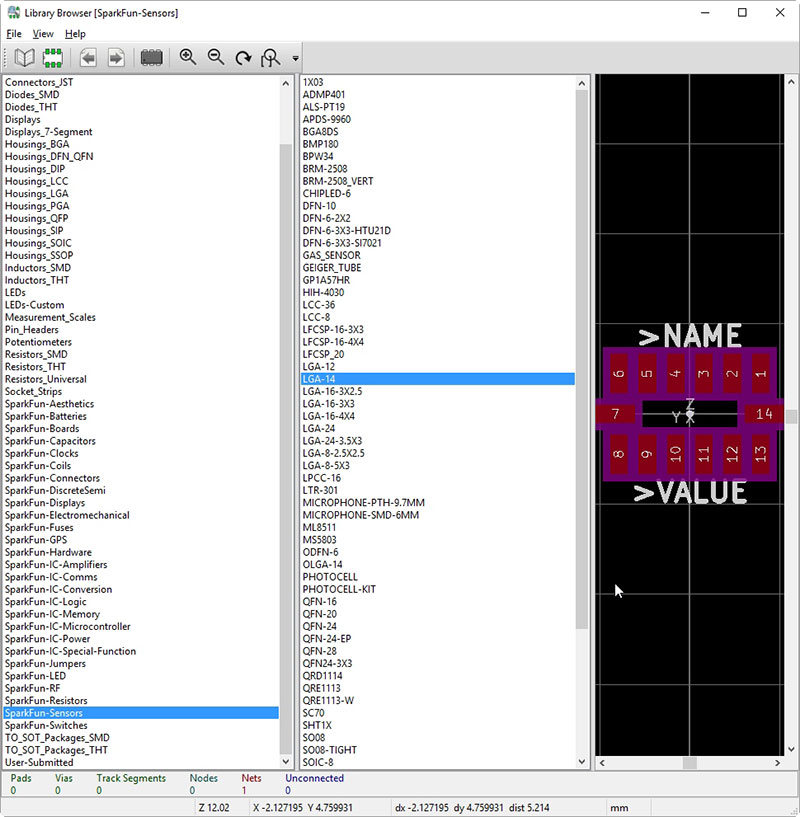This screenshot has height=817, width=800.
Task: Open the Help menu
Action: coord(75,34)
